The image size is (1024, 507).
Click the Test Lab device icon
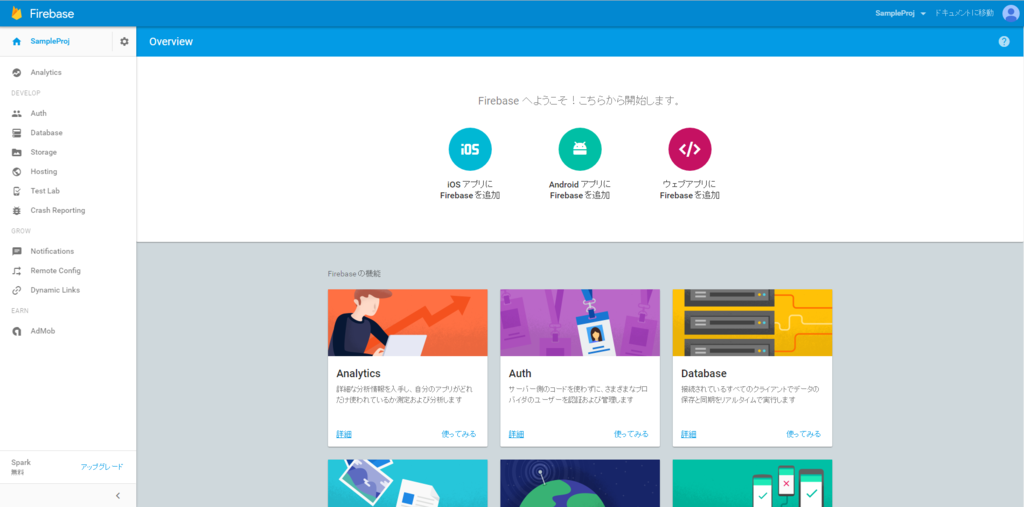[x=17, y=191]
